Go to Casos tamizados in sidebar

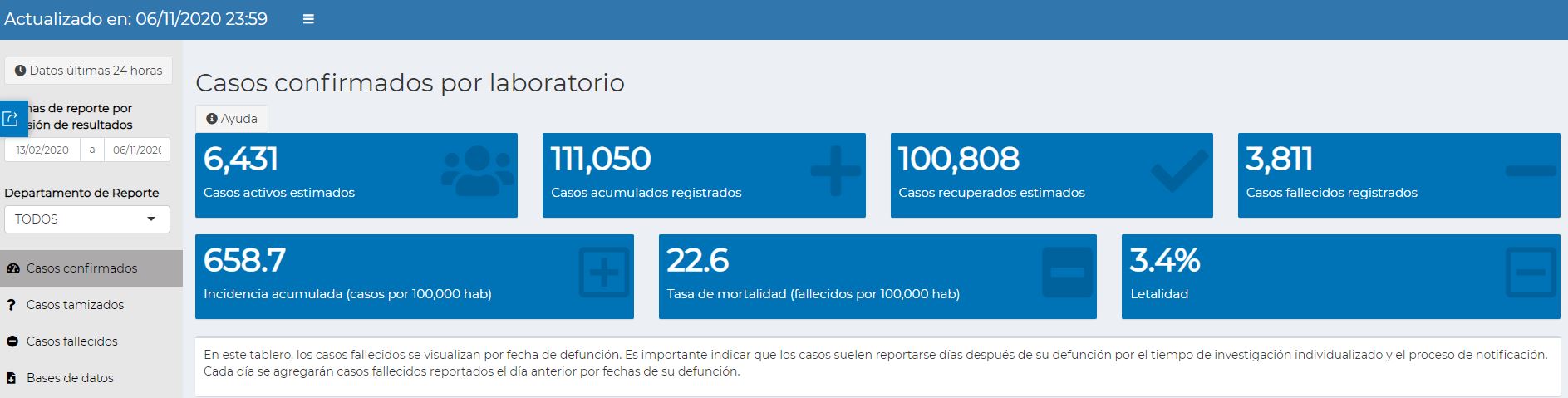[75, 305]
